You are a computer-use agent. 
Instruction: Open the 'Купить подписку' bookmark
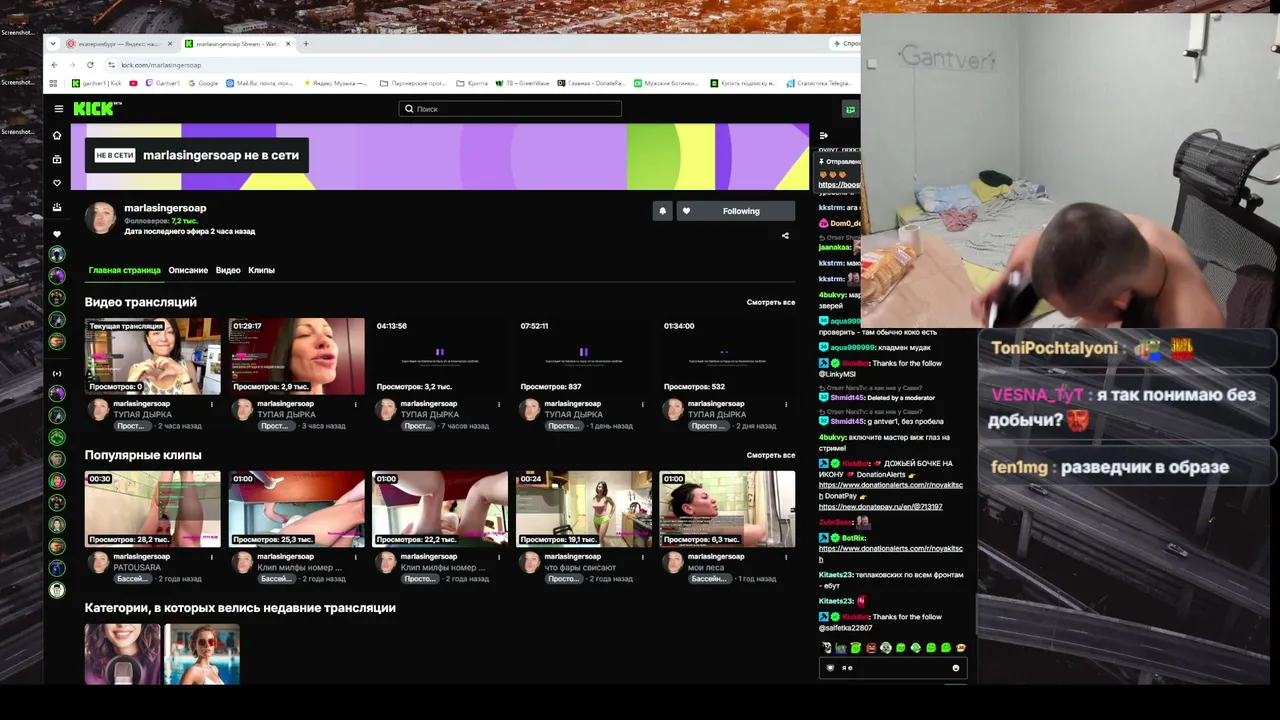pos(744,83)
